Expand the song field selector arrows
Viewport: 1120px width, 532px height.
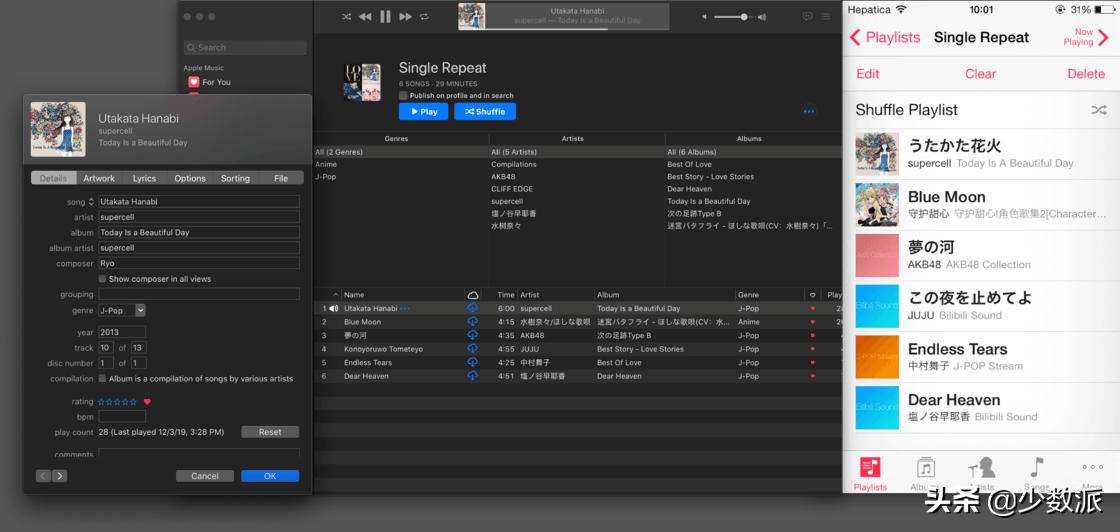92,202
